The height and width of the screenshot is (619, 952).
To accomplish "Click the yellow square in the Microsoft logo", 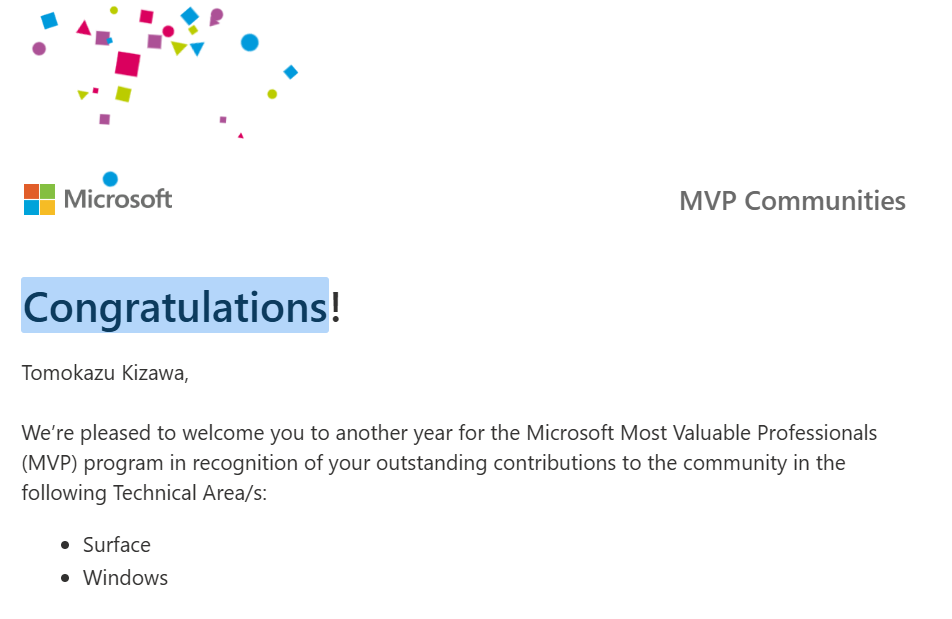I will click(47, 208).
